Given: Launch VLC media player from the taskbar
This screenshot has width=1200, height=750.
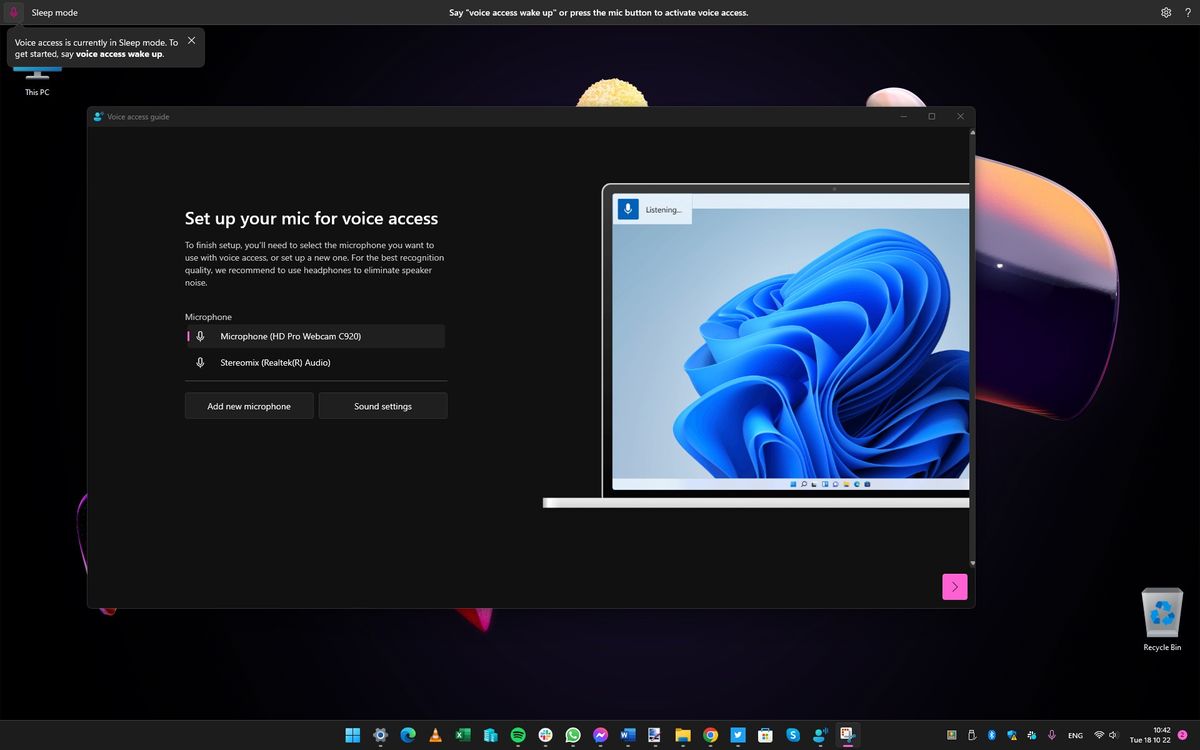Looking at the screenshot, I should click(x=435, y=735).
